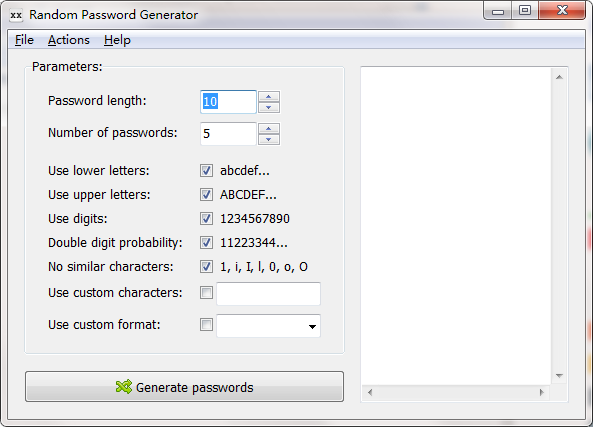Enable Use custom characters checkbox
This screenshot has height=427, width=593.
[206, 292]
